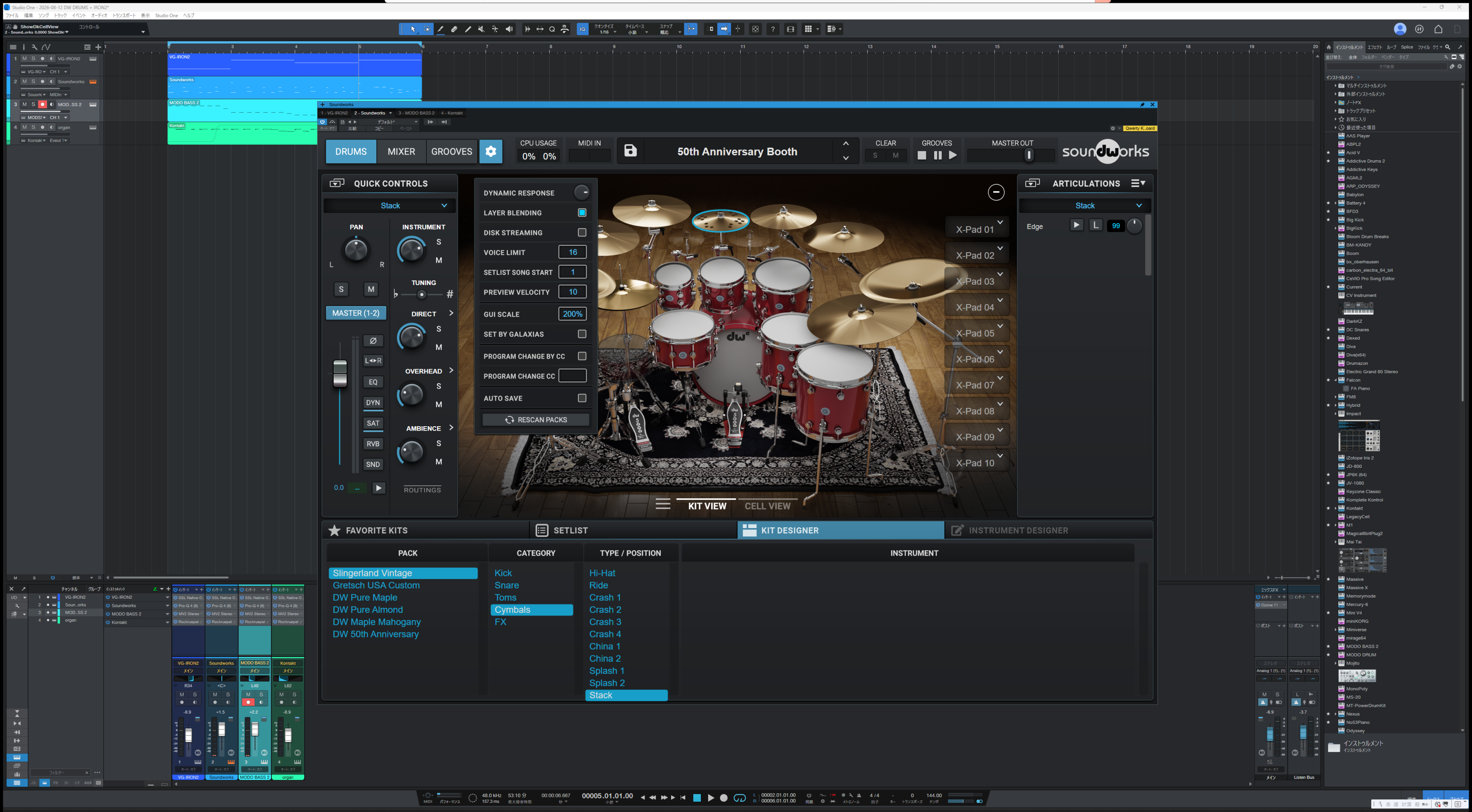Viewport: 1472px width, 812px height.
Task: Click the MASTER (1-2) output button
Action: (356, 313)
